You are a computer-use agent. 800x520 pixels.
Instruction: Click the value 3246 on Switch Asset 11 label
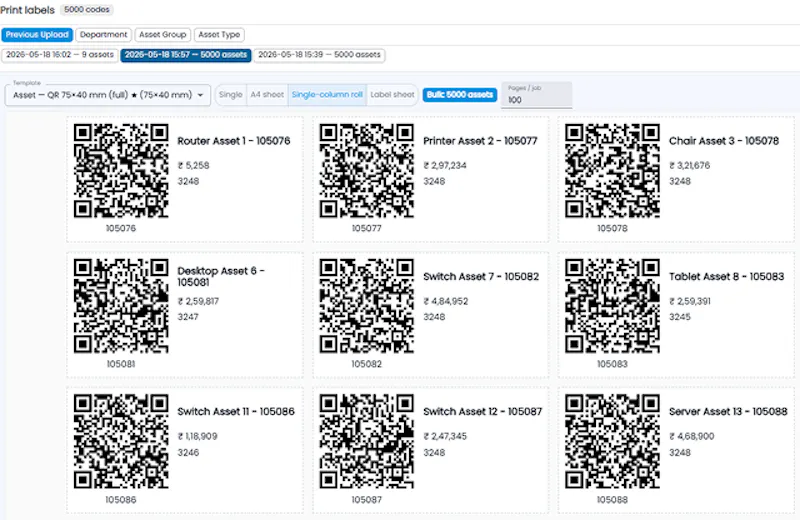tap(188, 453)
